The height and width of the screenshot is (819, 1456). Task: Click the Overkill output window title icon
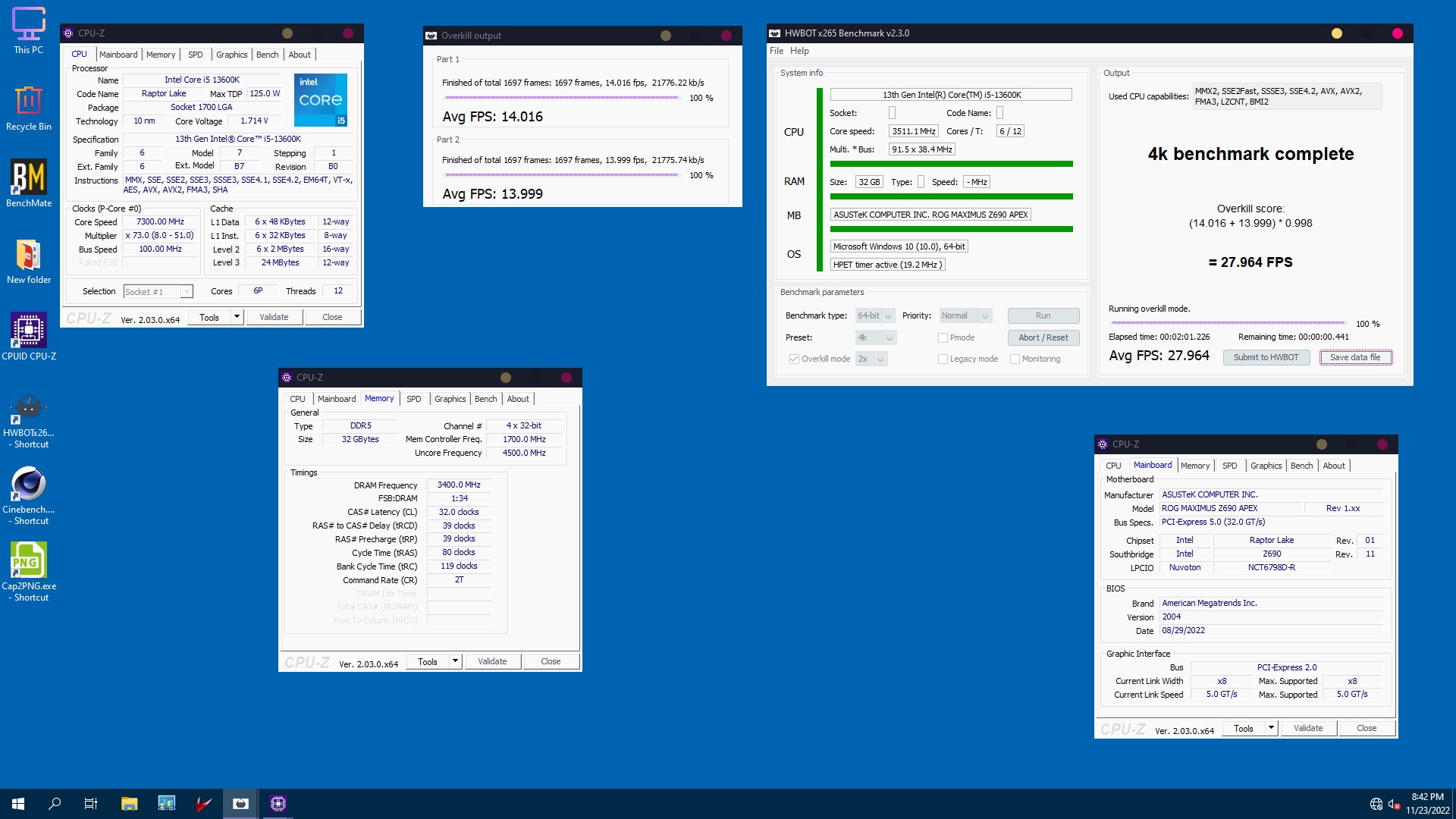[x=431, y=36]
